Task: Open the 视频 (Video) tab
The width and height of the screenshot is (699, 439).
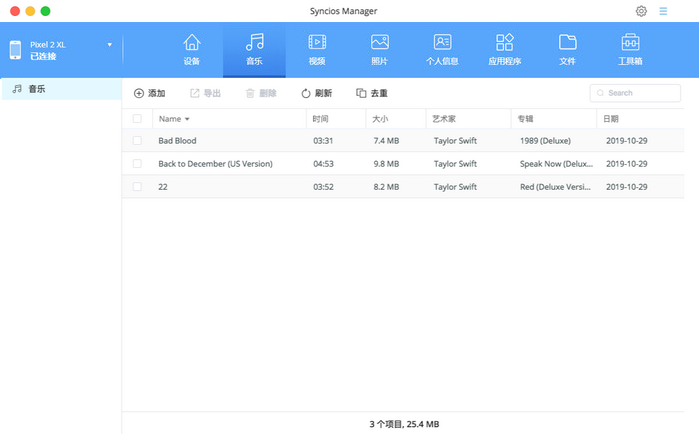Action: 317,50
